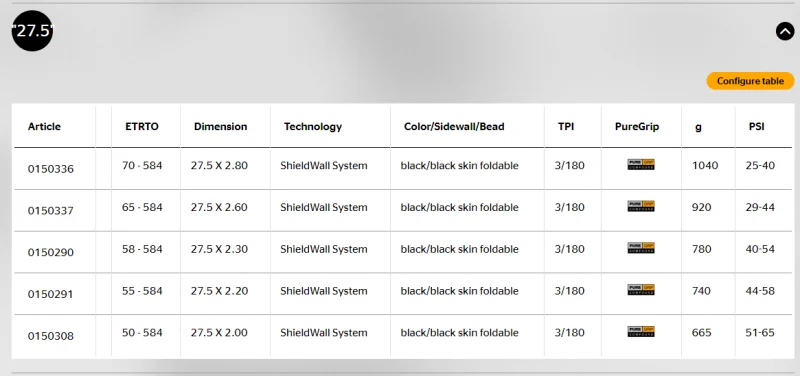The height and width of the screenshot is (376, 800).
Task: Click the TPI column header
Action: tap(566, 127)
